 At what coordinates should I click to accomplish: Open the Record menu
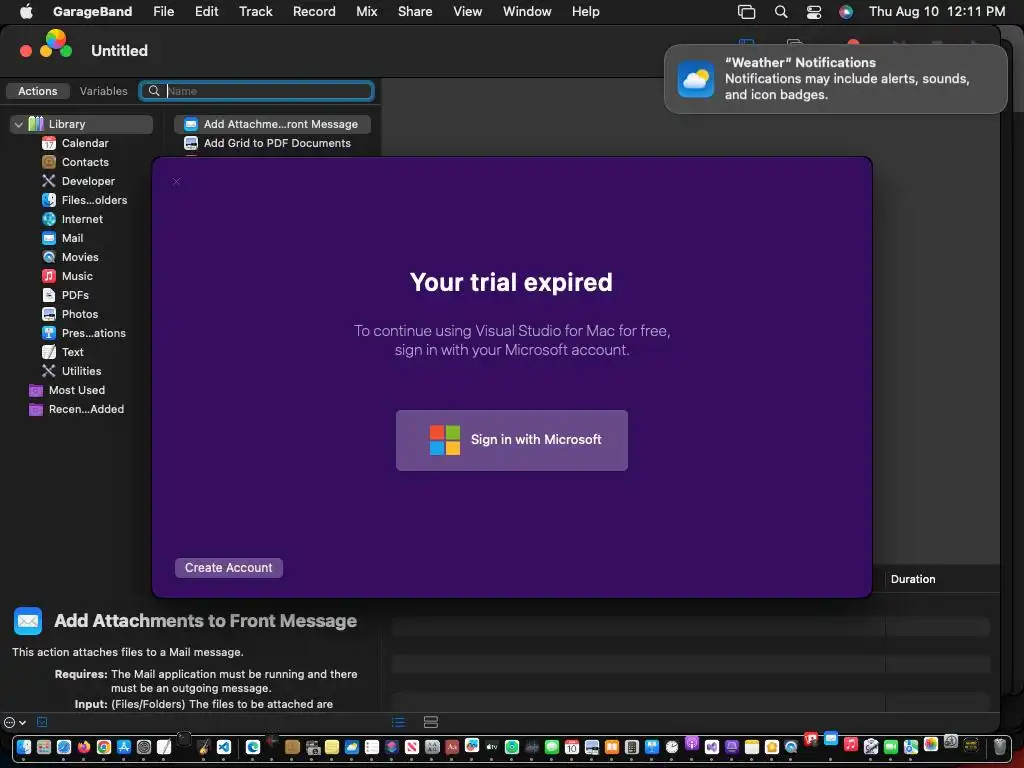(314, 12)
